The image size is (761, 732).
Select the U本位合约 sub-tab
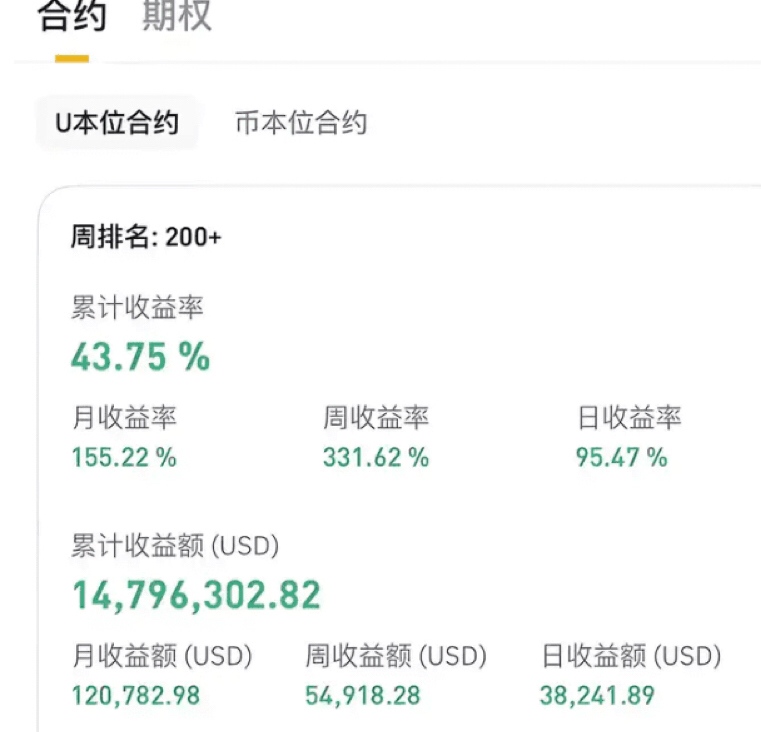(117, 123)
